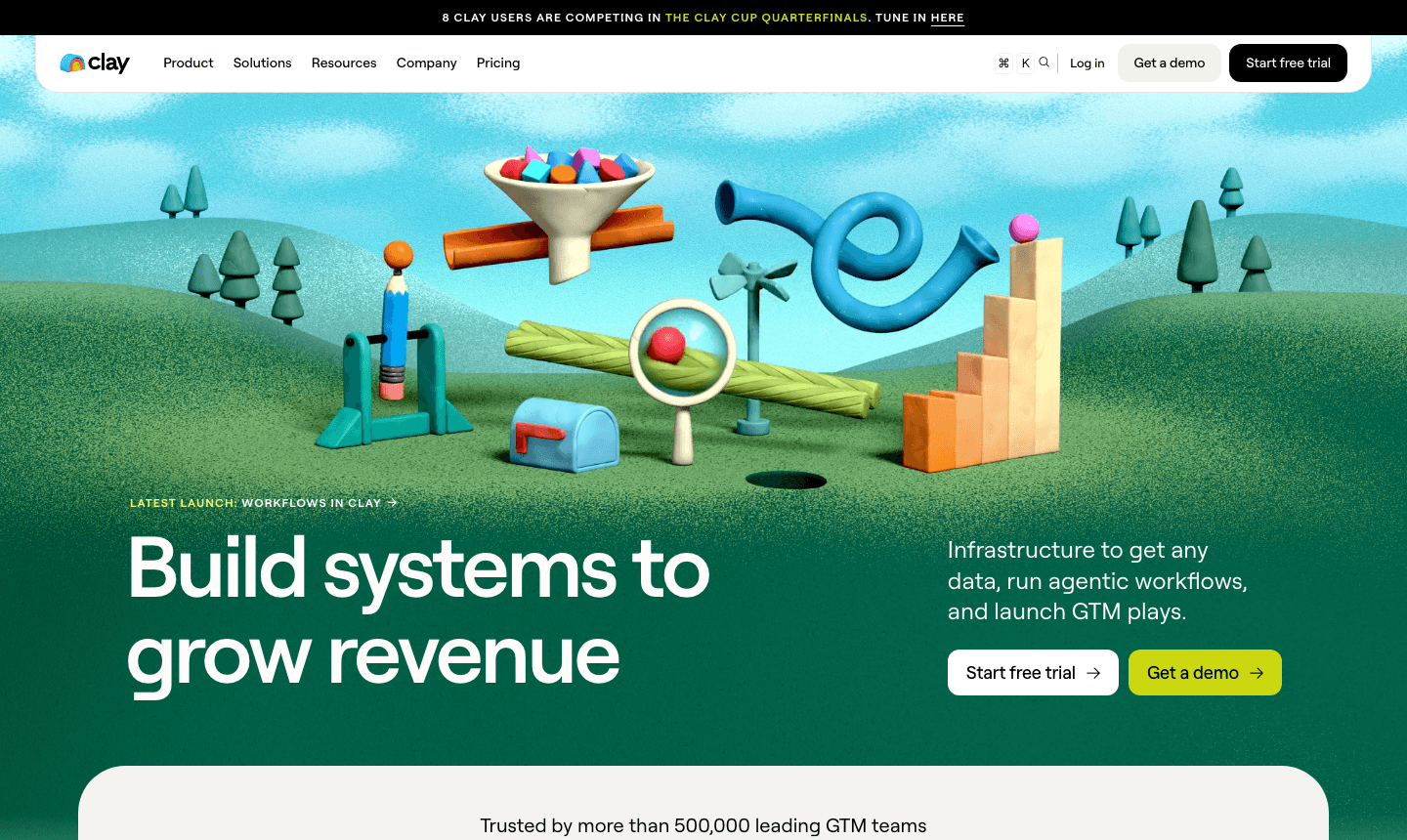The image size is (1407, 840).
Task: Click the Infrastructure to get any data paragraph
Action: [x=1097, y=581]
